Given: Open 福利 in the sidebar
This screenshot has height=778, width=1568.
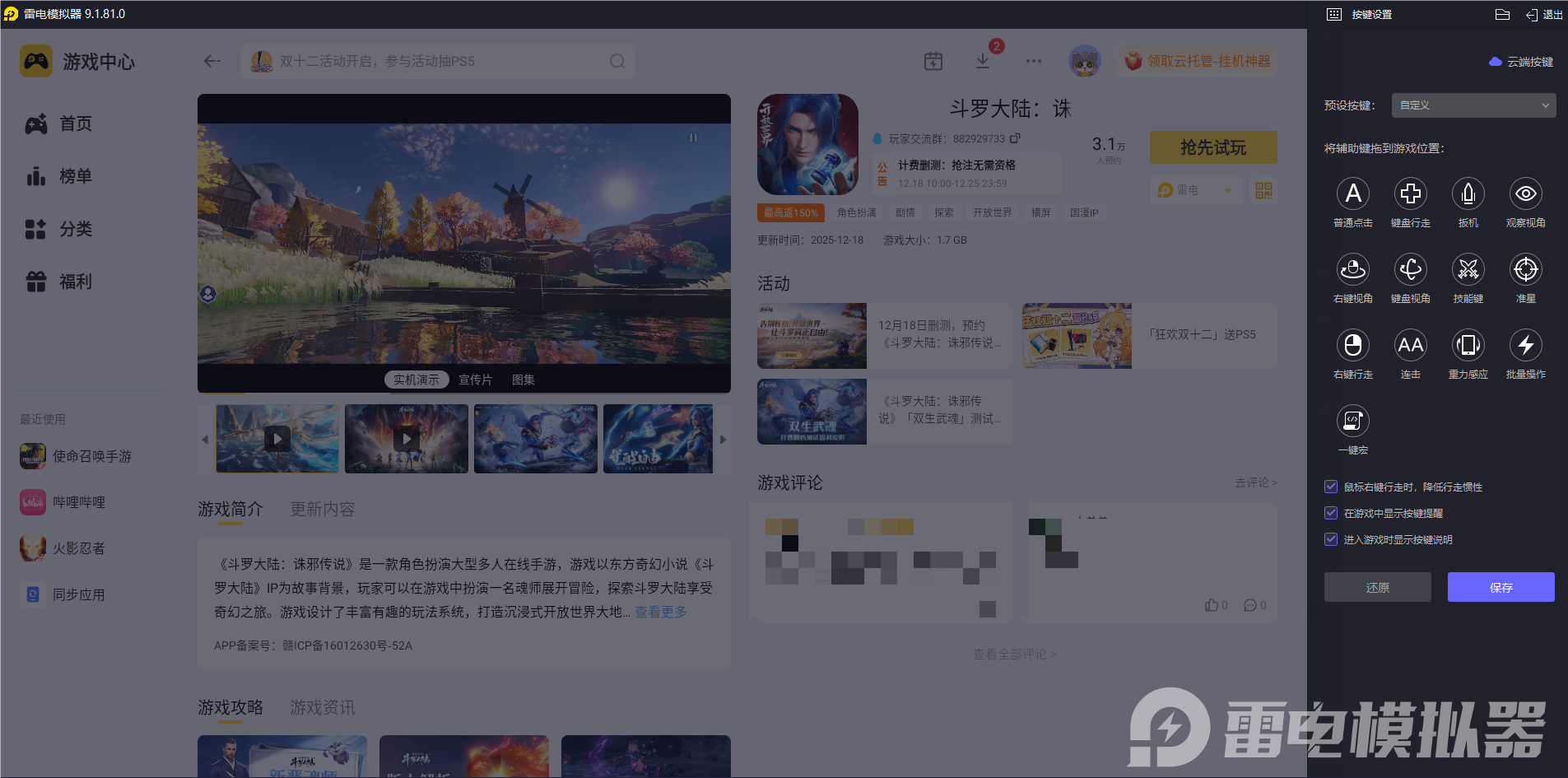Looking at the screenshot, I should coord(59,282).
